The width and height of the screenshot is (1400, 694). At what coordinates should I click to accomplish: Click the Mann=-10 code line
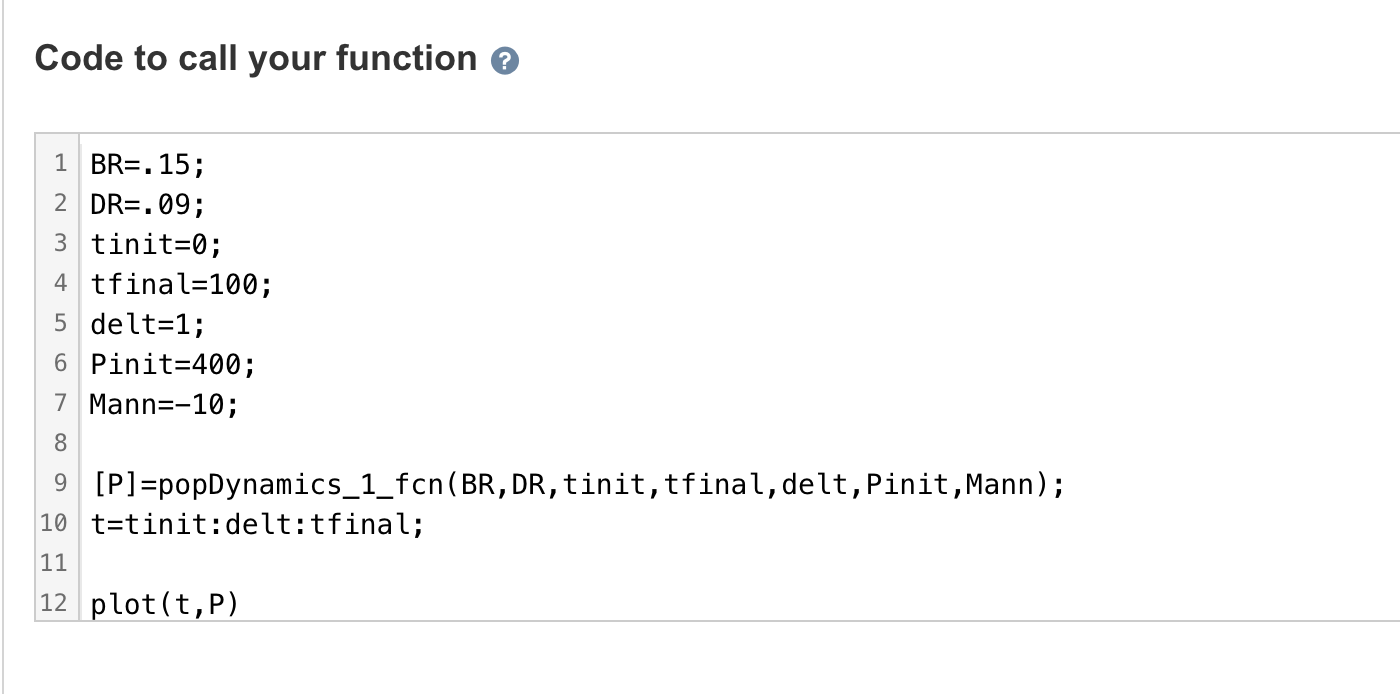[164, 405]
